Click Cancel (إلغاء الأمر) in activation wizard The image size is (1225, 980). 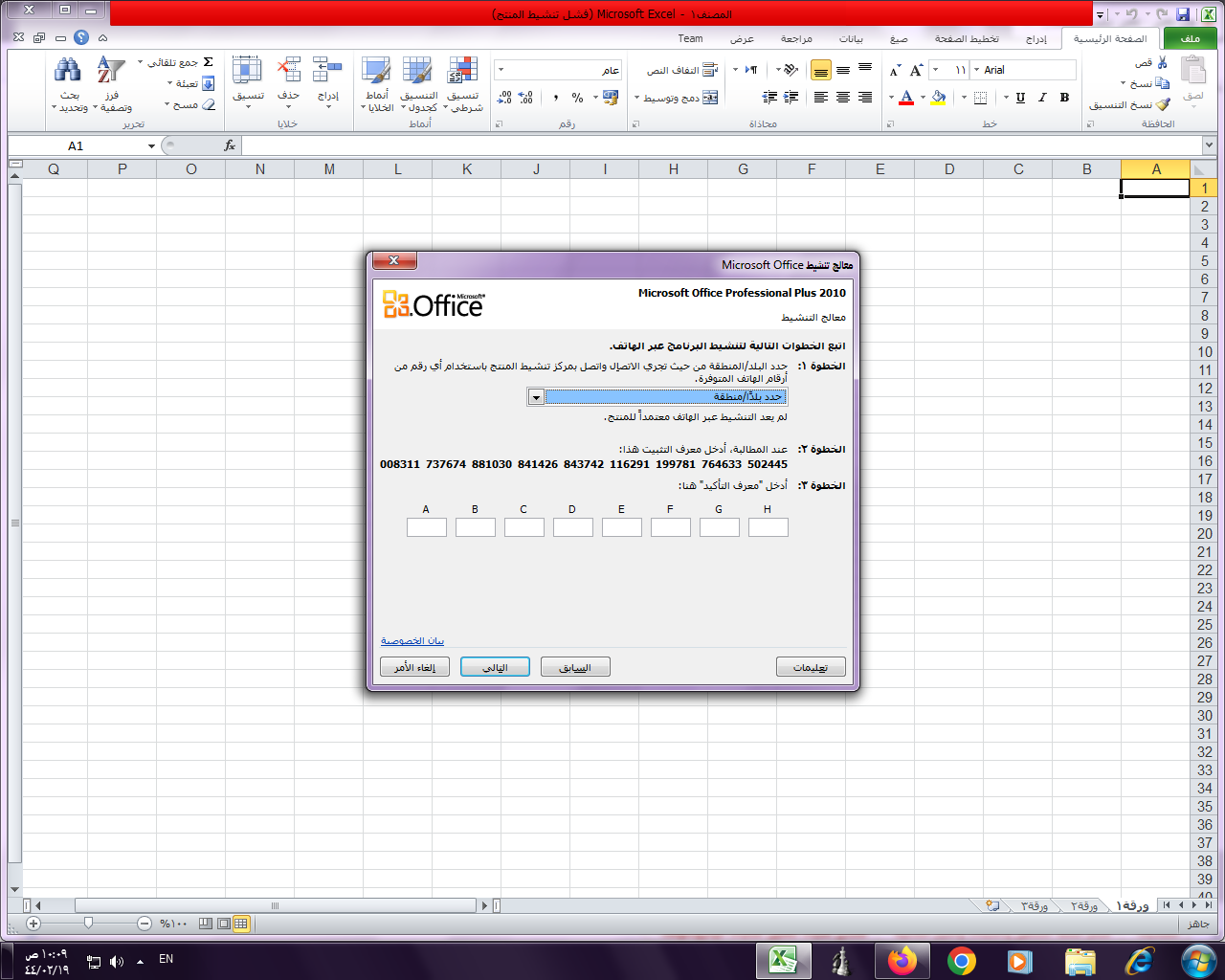click(414, 667)
